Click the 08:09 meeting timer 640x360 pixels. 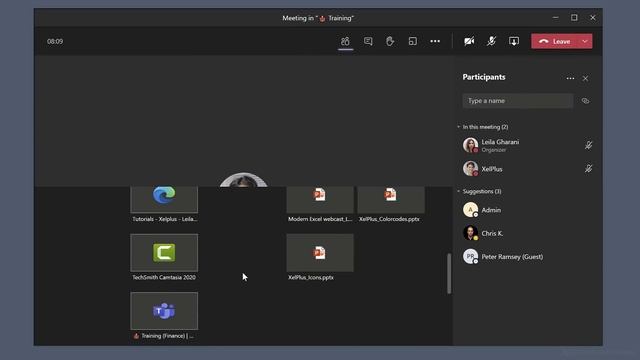pyautogui.click(x=55, y=41)
